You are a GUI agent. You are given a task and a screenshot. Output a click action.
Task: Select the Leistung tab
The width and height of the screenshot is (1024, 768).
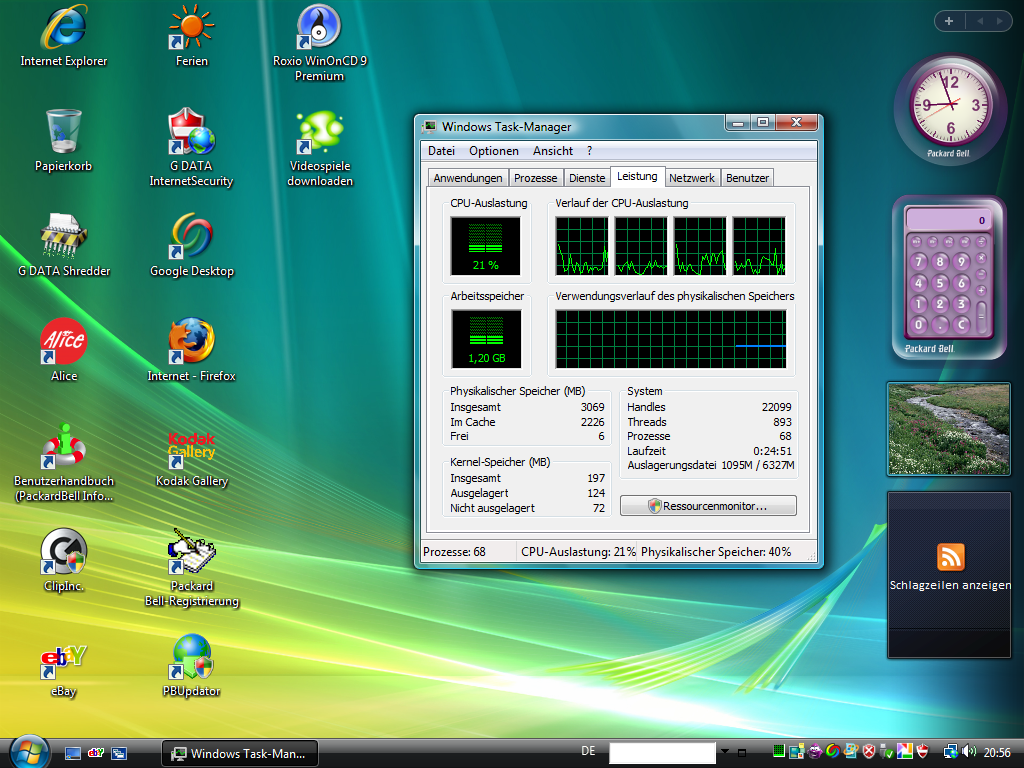[x=637, y=176]
